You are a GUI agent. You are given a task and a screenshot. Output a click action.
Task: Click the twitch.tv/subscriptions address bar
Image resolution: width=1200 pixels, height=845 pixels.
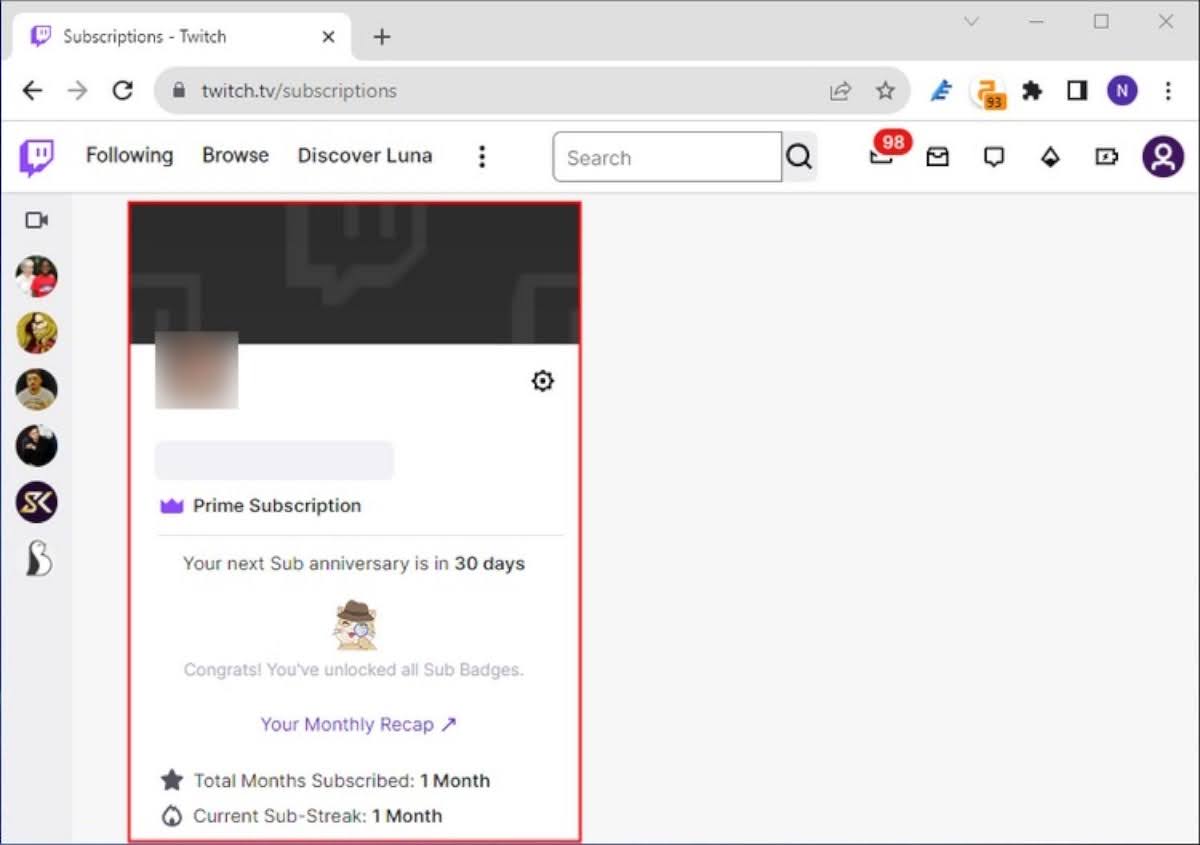tap(532, 91)
